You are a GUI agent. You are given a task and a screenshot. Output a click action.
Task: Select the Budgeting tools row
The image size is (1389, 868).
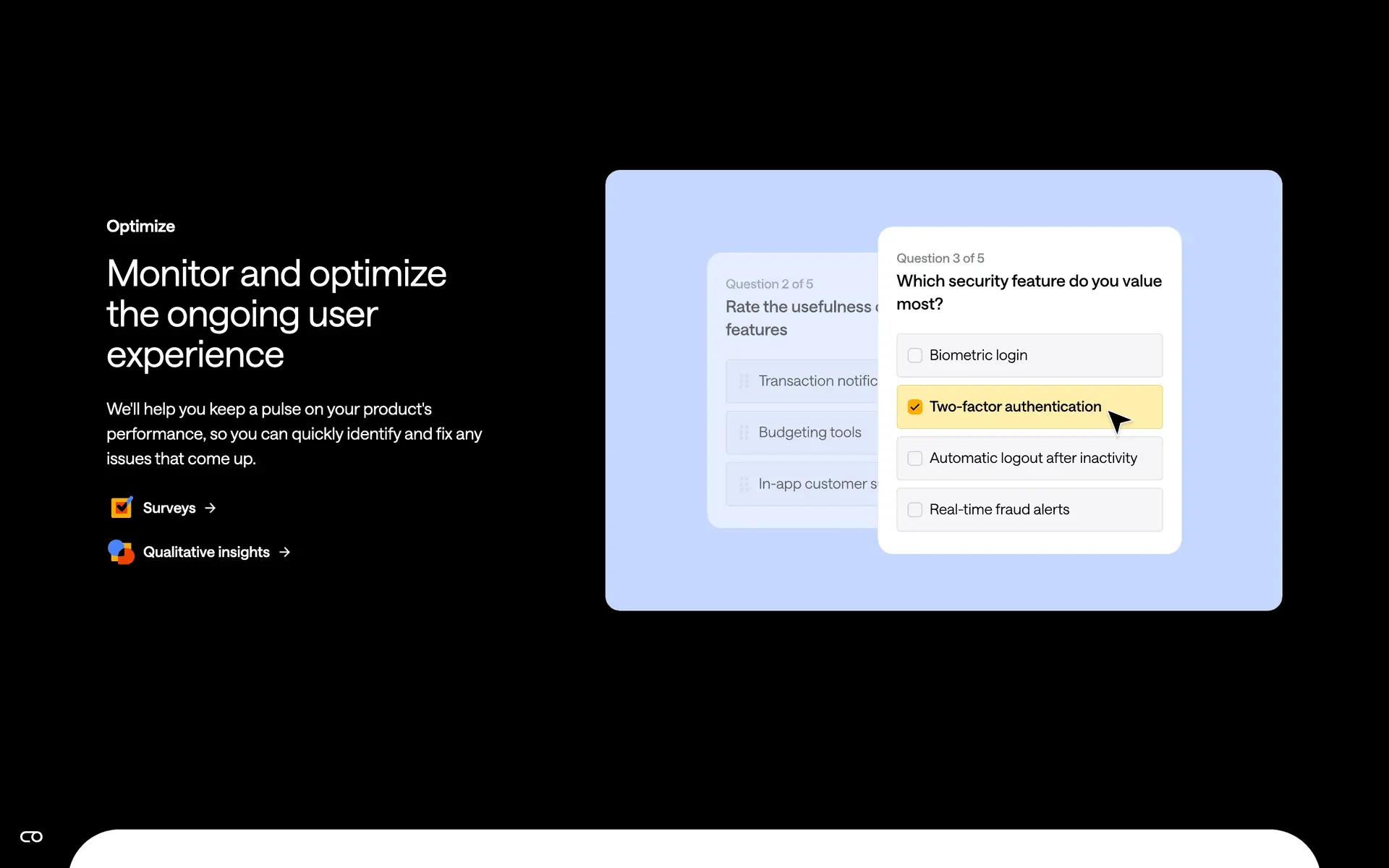click(x=810, y=433)
